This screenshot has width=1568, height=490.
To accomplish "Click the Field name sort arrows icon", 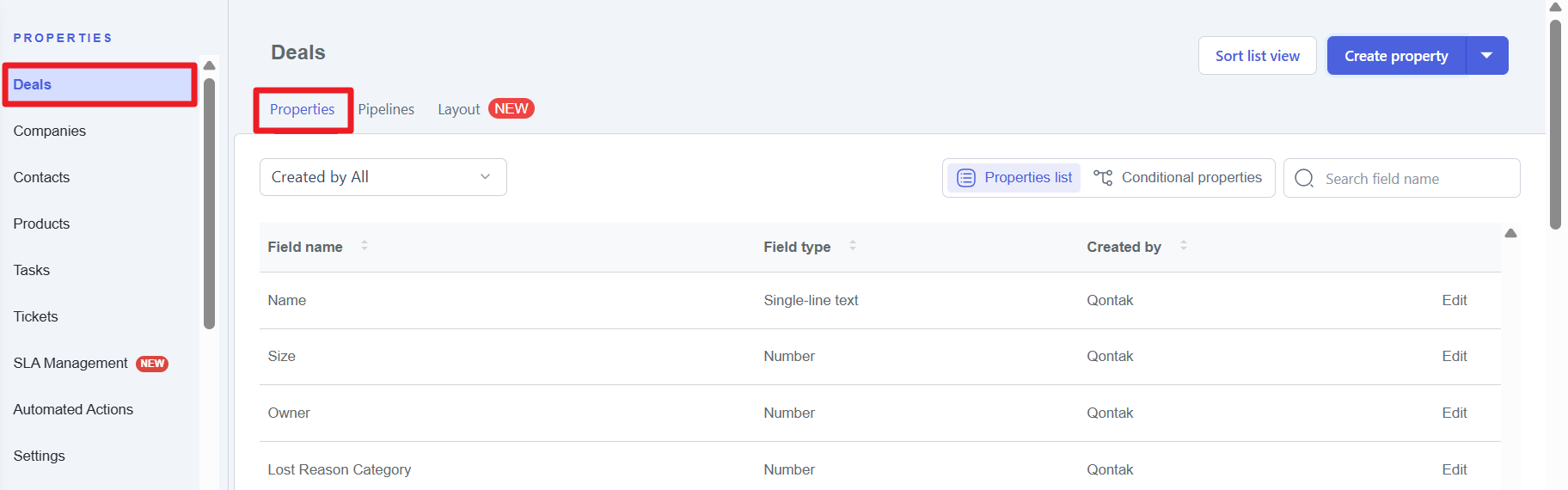I will pos(364,246).
